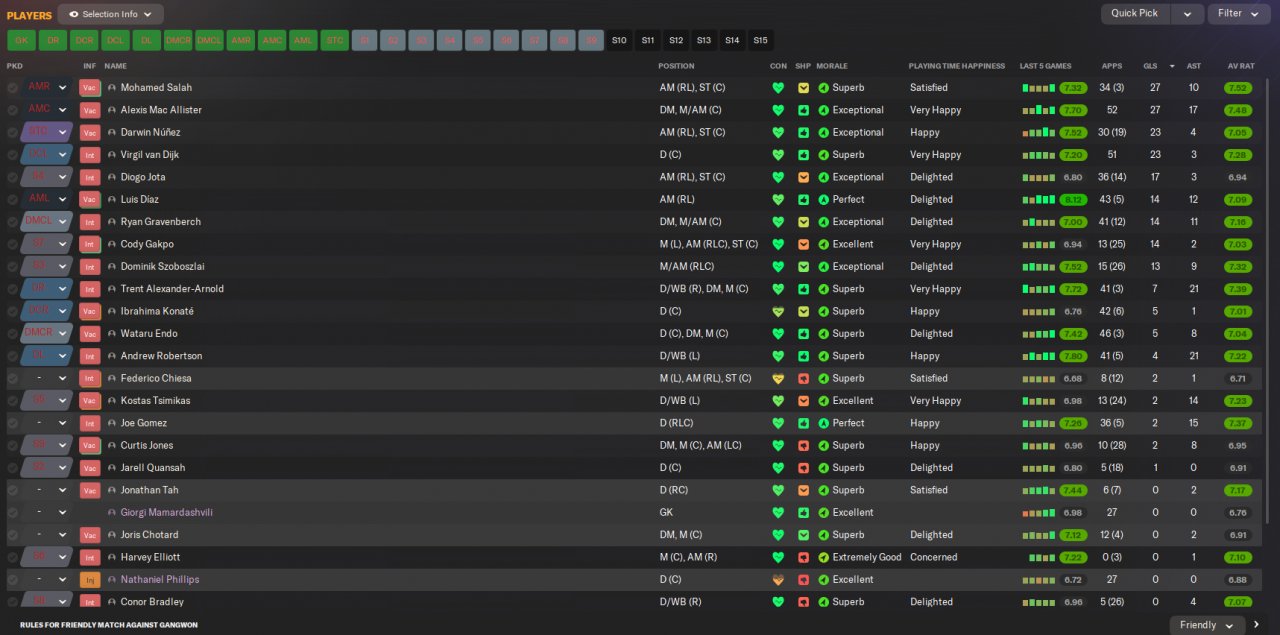The height and width of the screenshot is (635, 1280).
Task: Open Giorgi Mamardashvili's player profile
Action: (x=166, y=513)
